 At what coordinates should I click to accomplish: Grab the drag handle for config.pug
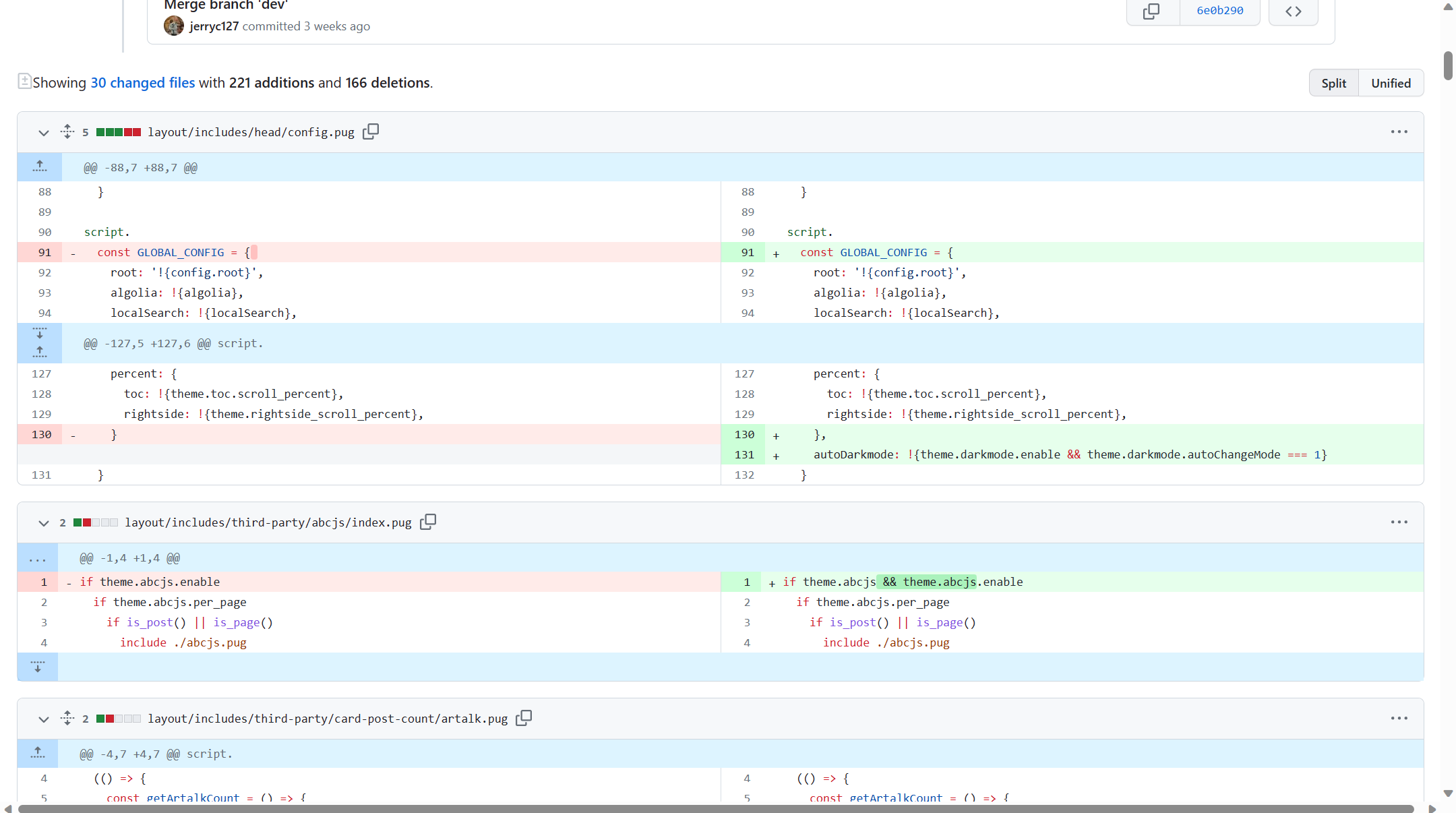point(67,132)
